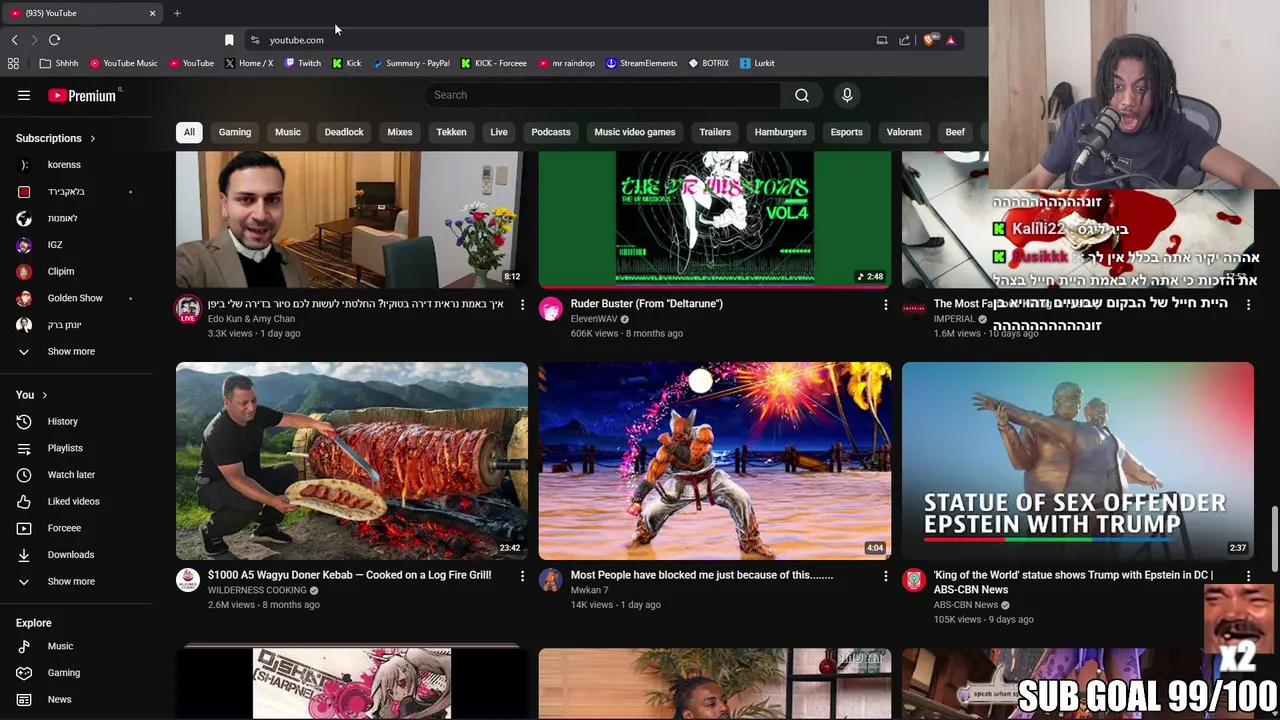1280x720 pixels.
Task: Click the YouTube Premium logo
Action: coord(82,96)
